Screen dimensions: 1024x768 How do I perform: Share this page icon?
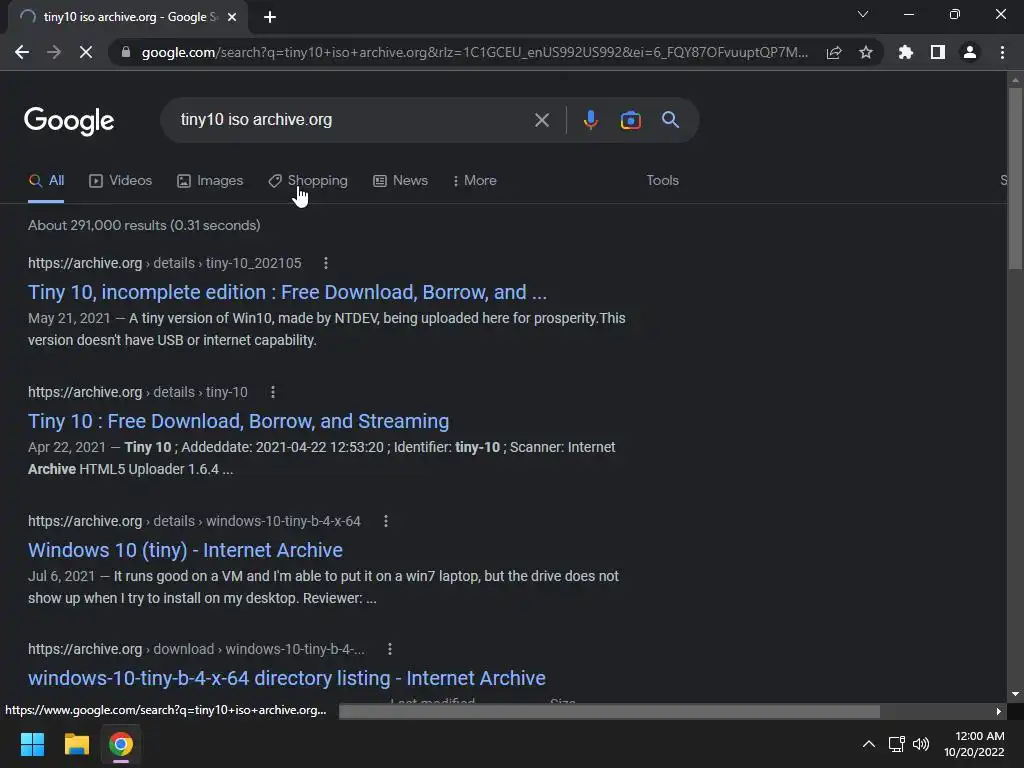point(834,52)
